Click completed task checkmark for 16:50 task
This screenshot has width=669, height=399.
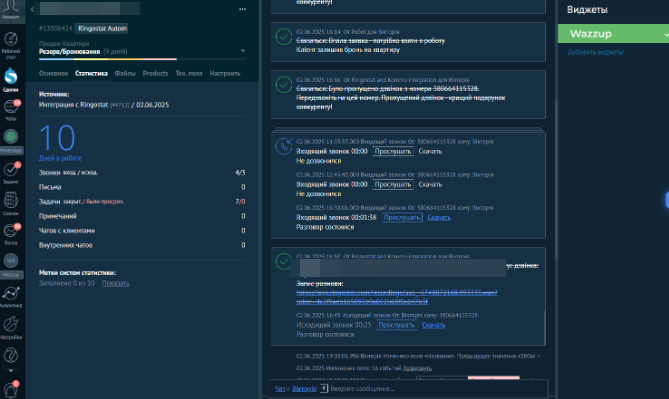[283, 261]
